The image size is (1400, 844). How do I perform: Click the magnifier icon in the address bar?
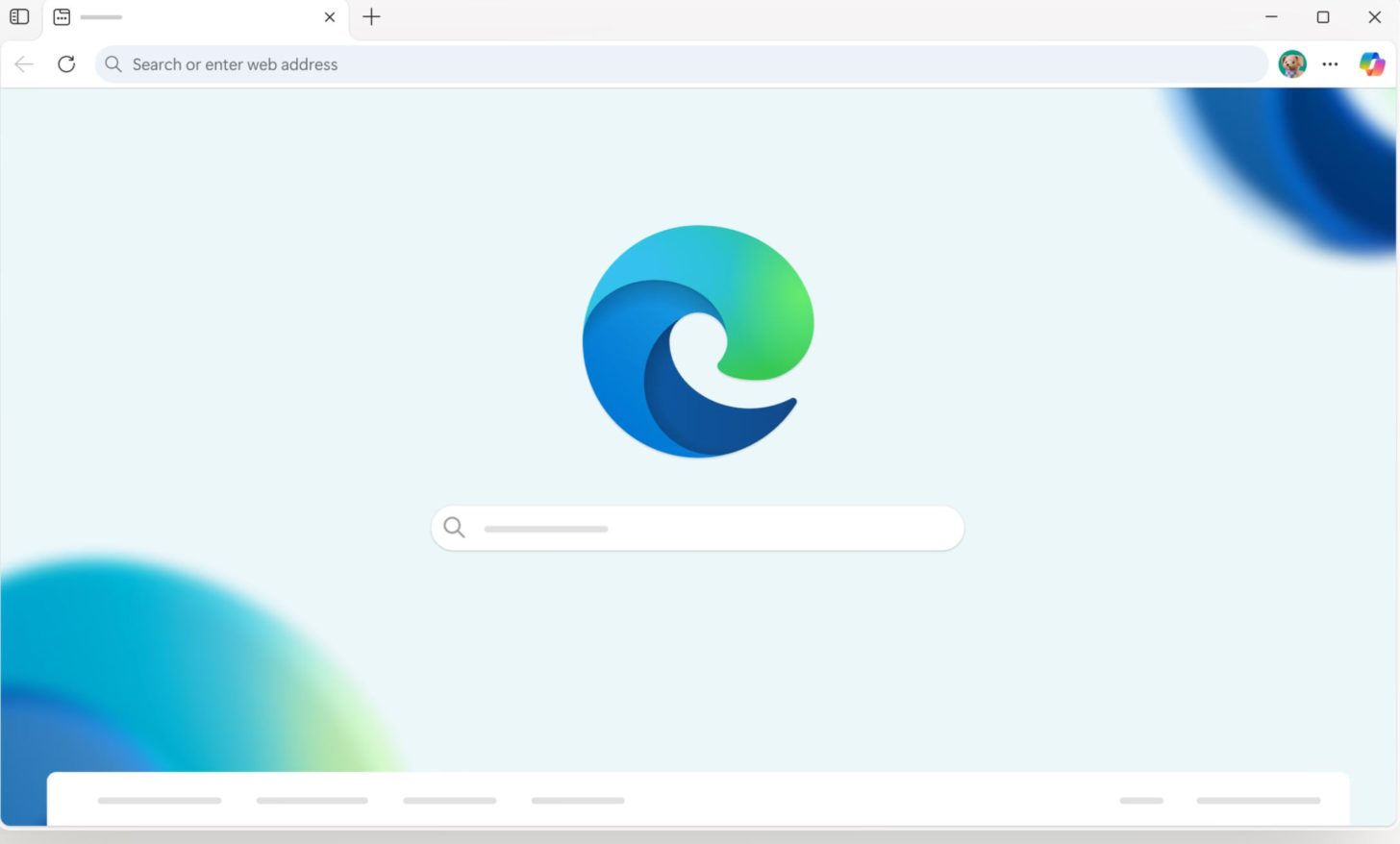(113, 64)
